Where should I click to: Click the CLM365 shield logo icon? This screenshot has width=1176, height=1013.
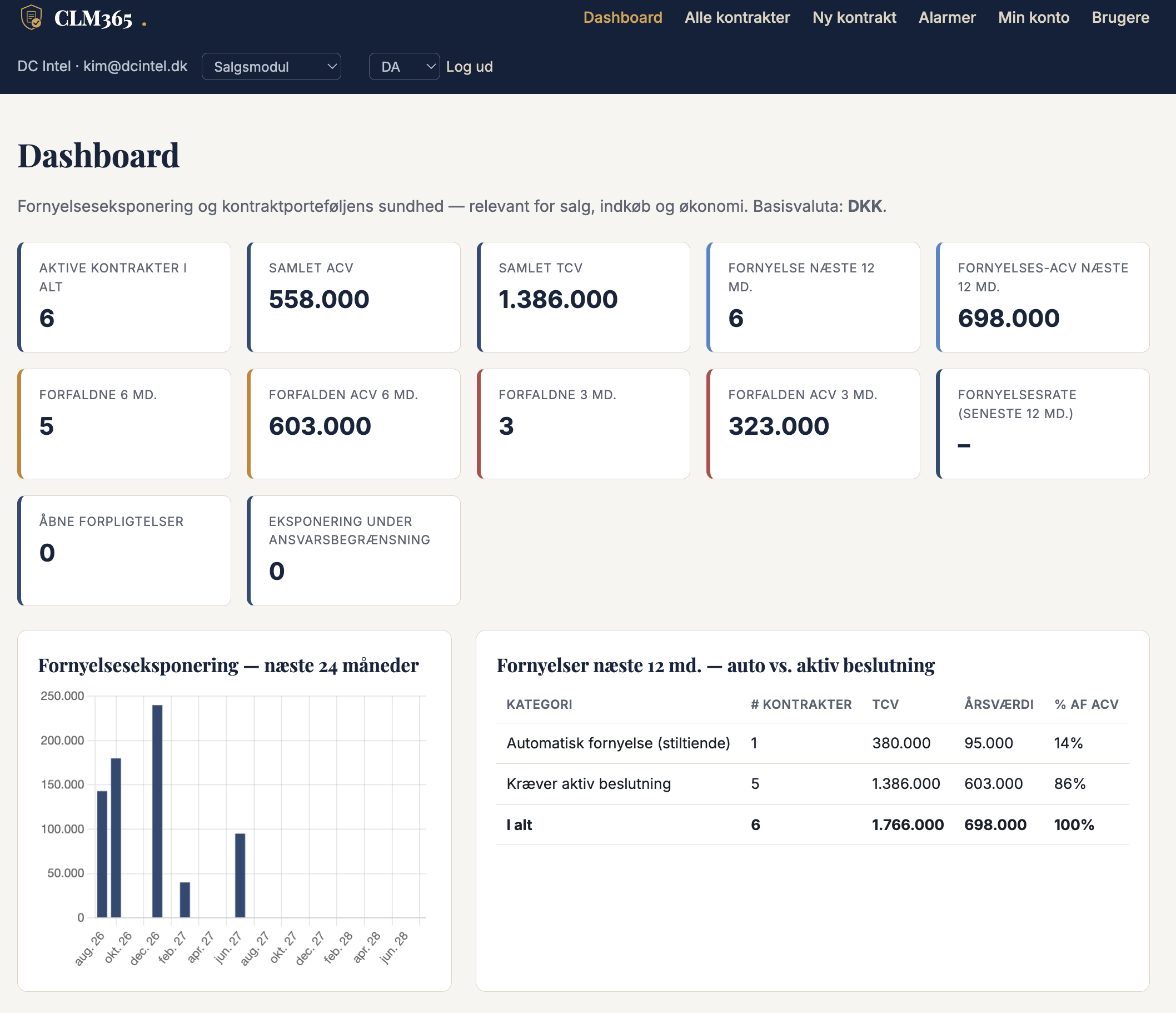tap(31, 17)
